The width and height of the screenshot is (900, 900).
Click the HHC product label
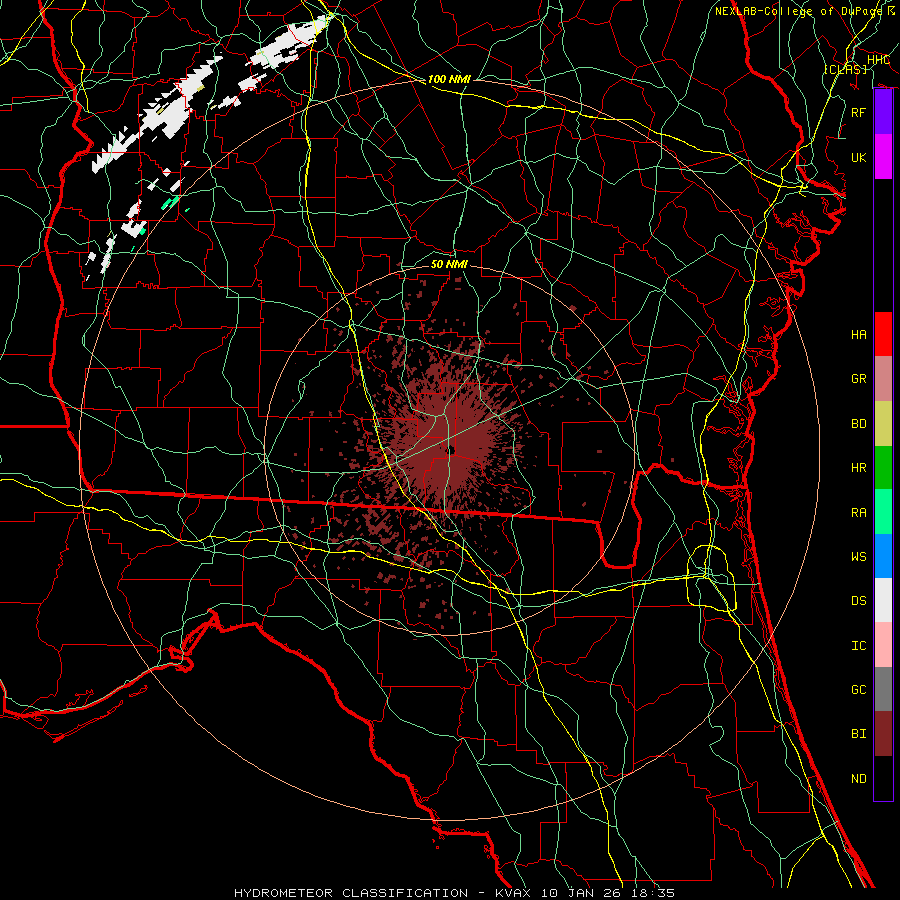click(878, 60)
